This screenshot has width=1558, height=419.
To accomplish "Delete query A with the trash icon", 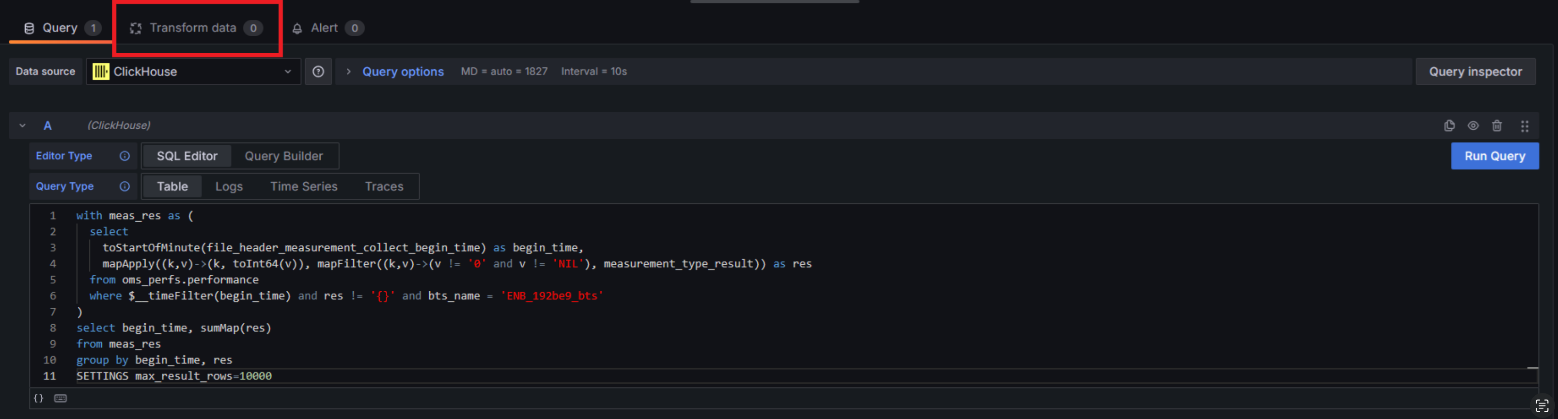I will click(x=1497, y=126).
